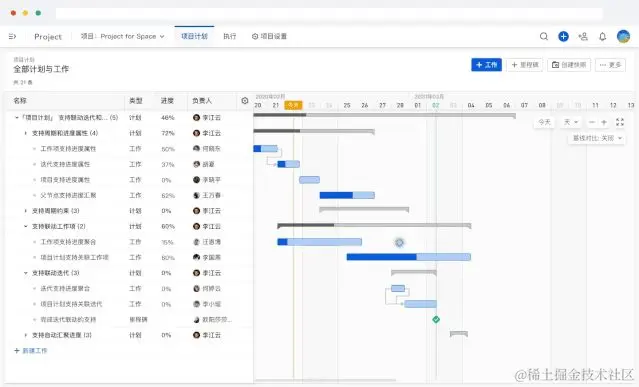
Task: Click the Project home label
Action: [x=48, y=37]
